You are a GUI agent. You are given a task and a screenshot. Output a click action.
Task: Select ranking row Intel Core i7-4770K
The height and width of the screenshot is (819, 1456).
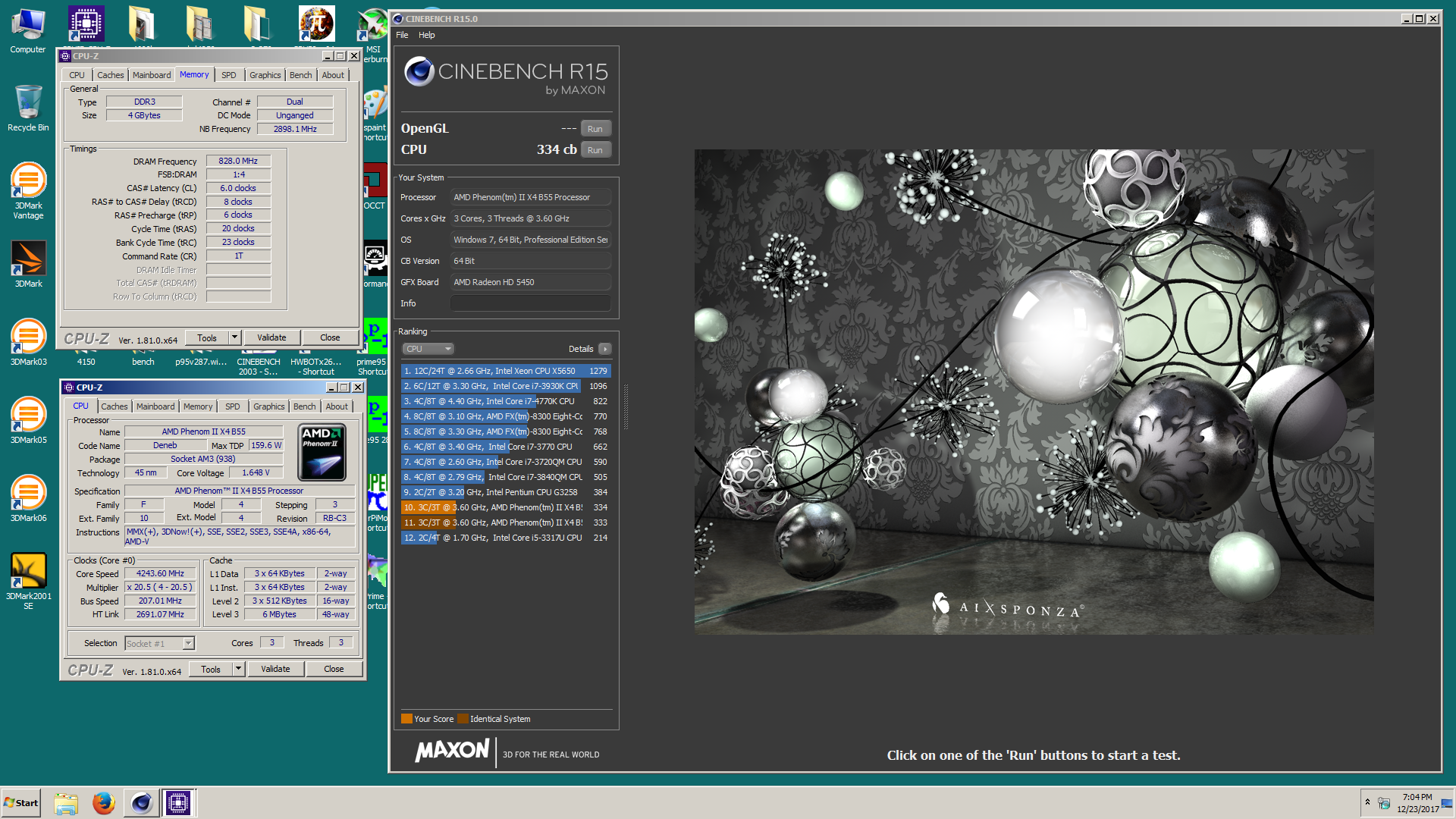coord(506,401)
